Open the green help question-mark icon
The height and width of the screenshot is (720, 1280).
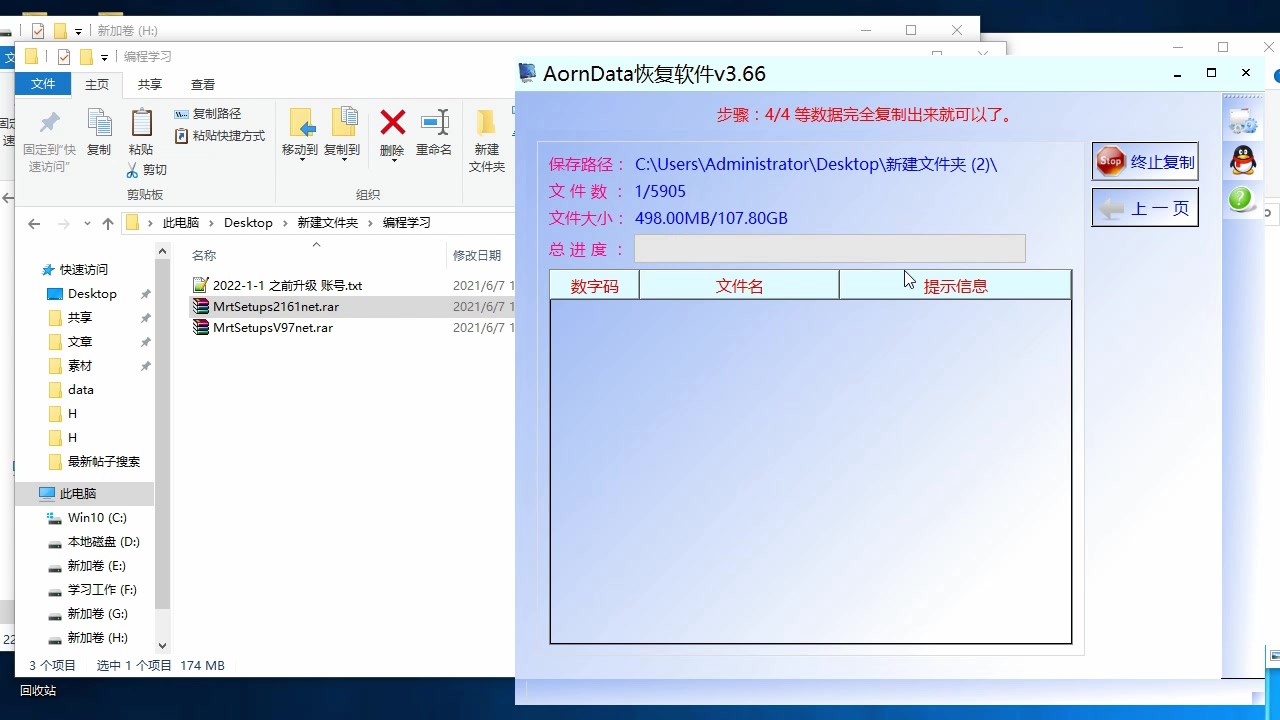click(1243, 199)
